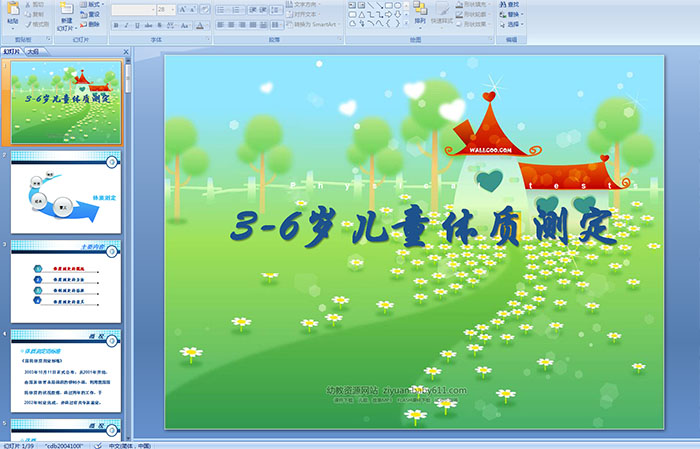The image size is (700, 449).
Task: Click the Find (查找) binoculars icon
Action: point(503,4)
